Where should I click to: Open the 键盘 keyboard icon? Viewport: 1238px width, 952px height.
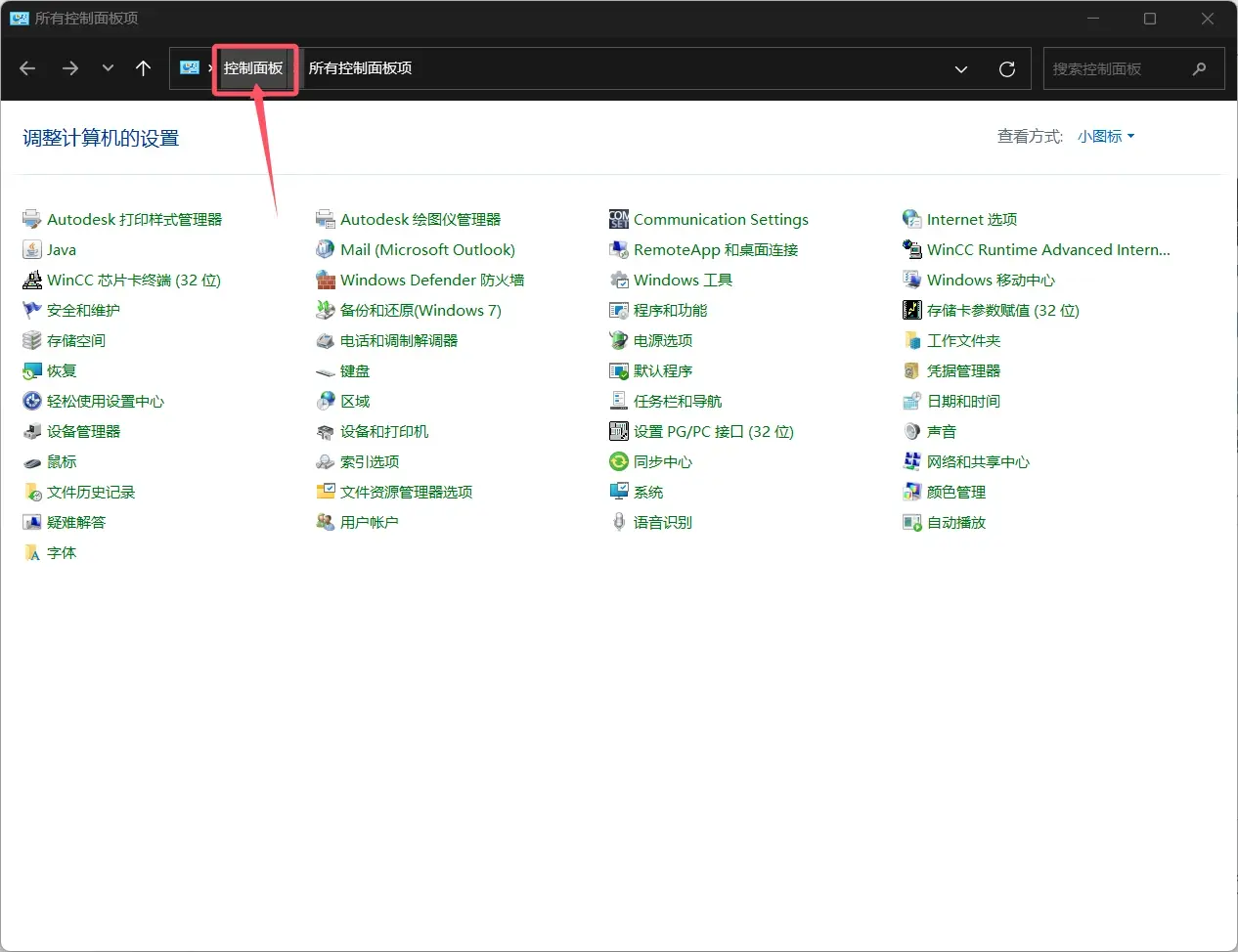(x=325, y=370)
